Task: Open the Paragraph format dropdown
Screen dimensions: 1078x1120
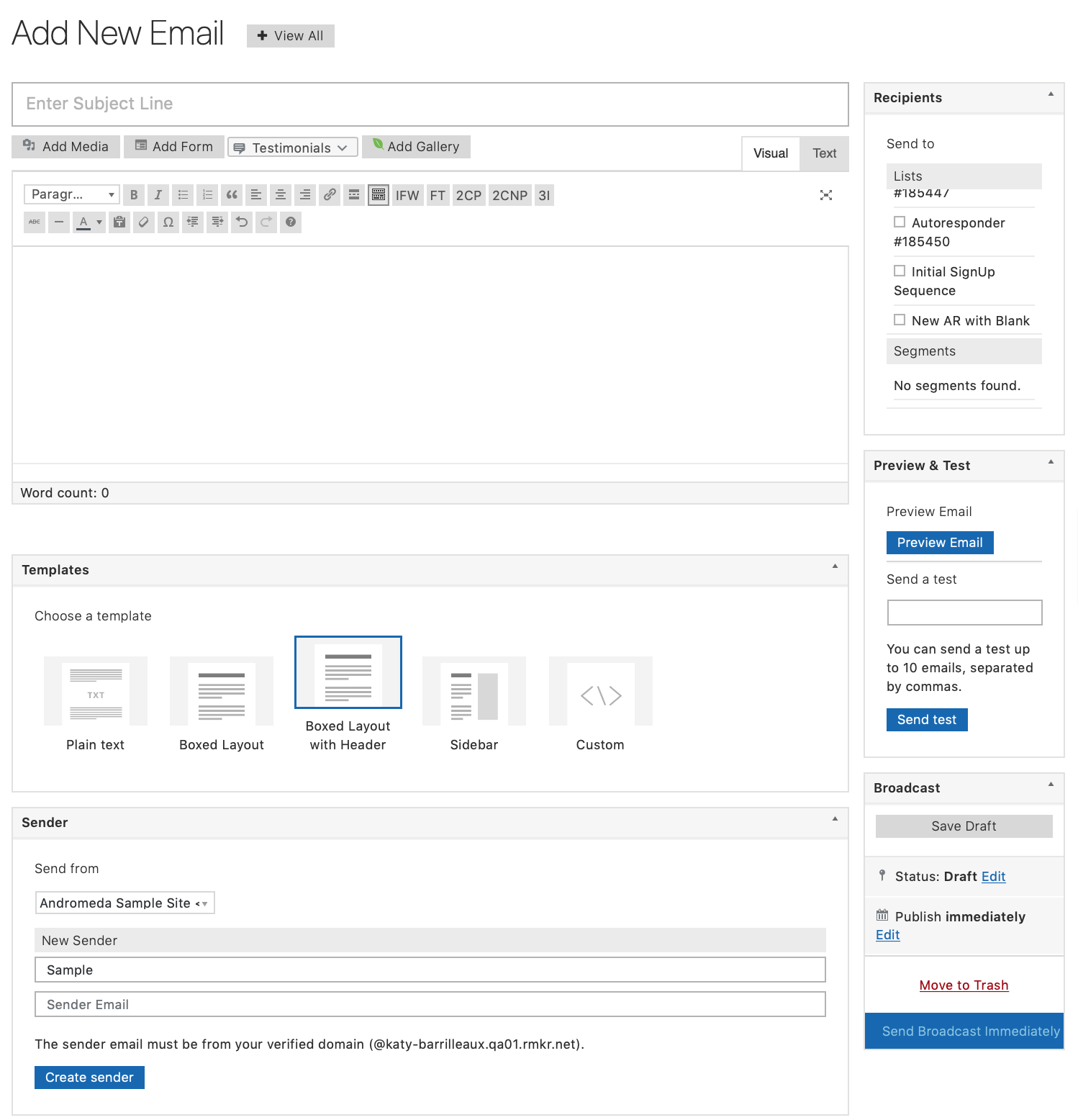Action: 72,194
